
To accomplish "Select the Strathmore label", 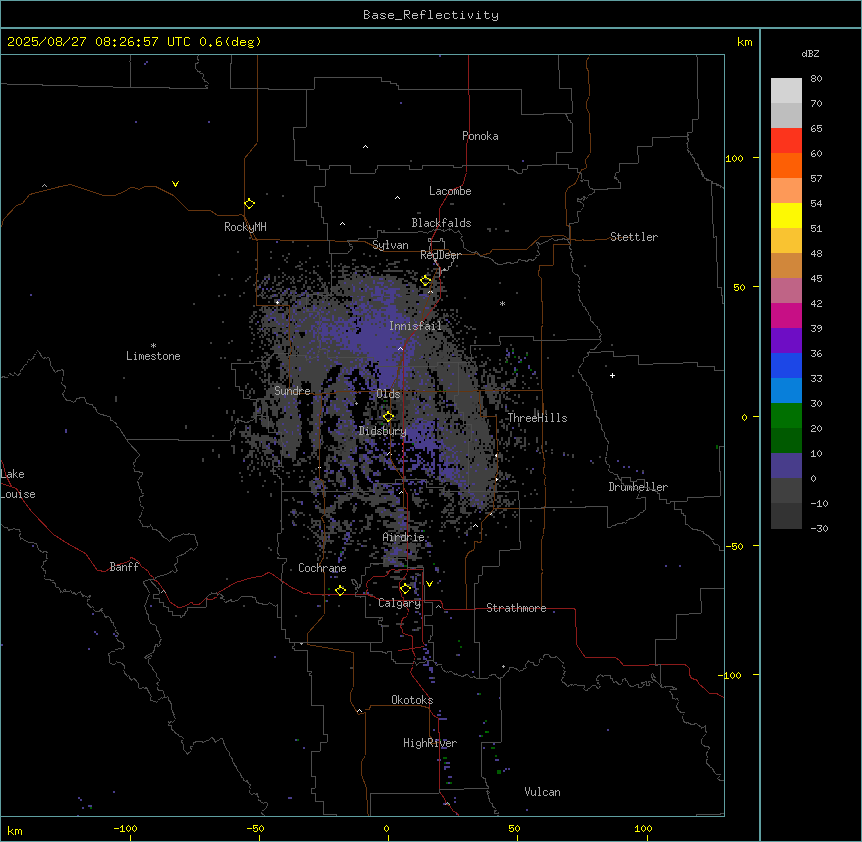I will click(x=516, y=608).
